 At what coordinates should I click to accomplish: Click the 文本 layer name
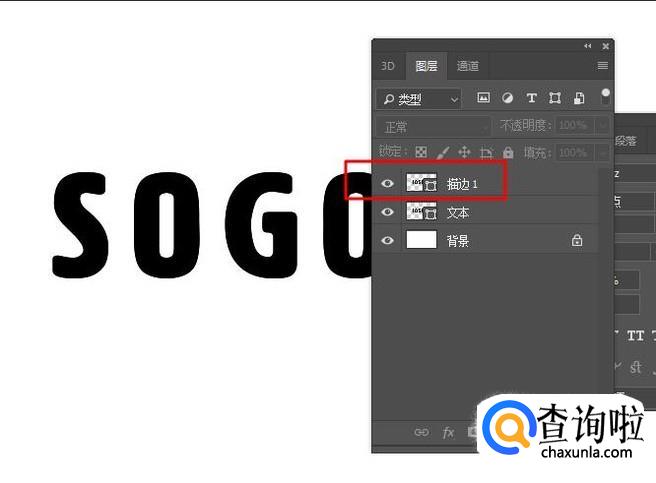click(458, 213)
